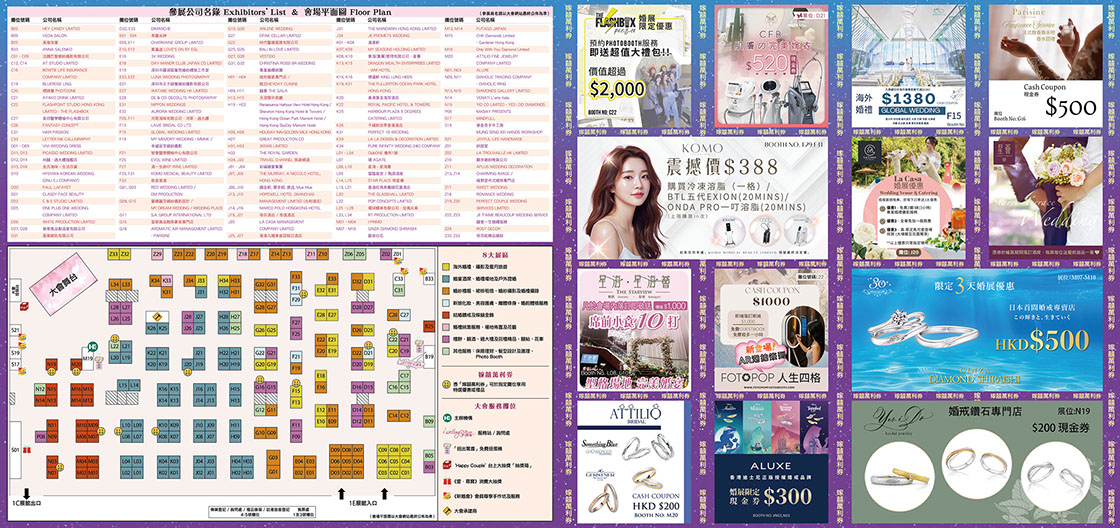Click booth M19 on the floor plan
The height and width of the screenshot is (528, 1120).
(x=88, y=358)
